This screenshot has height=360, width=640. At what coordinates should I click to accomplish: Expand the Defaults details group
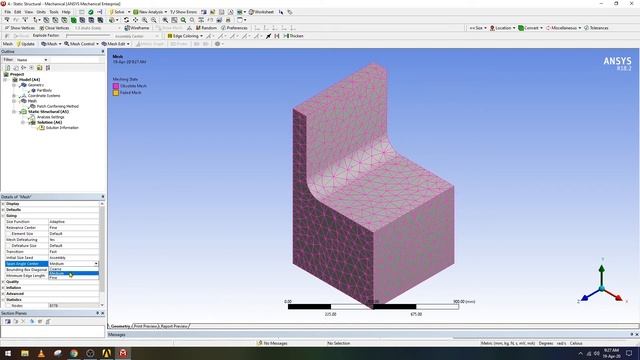3,209
